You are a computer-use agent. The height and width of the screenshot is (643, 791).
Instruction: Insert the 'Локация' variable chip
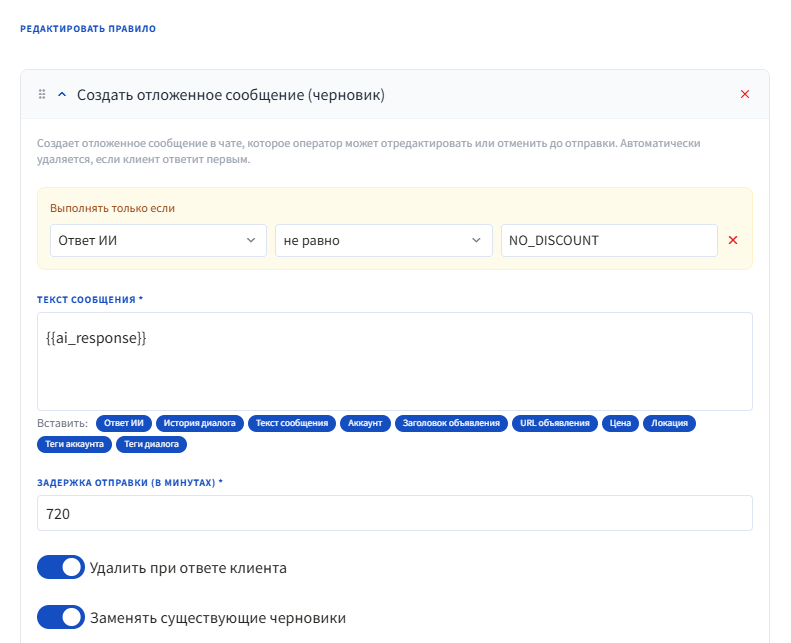(x=669, y=423)
